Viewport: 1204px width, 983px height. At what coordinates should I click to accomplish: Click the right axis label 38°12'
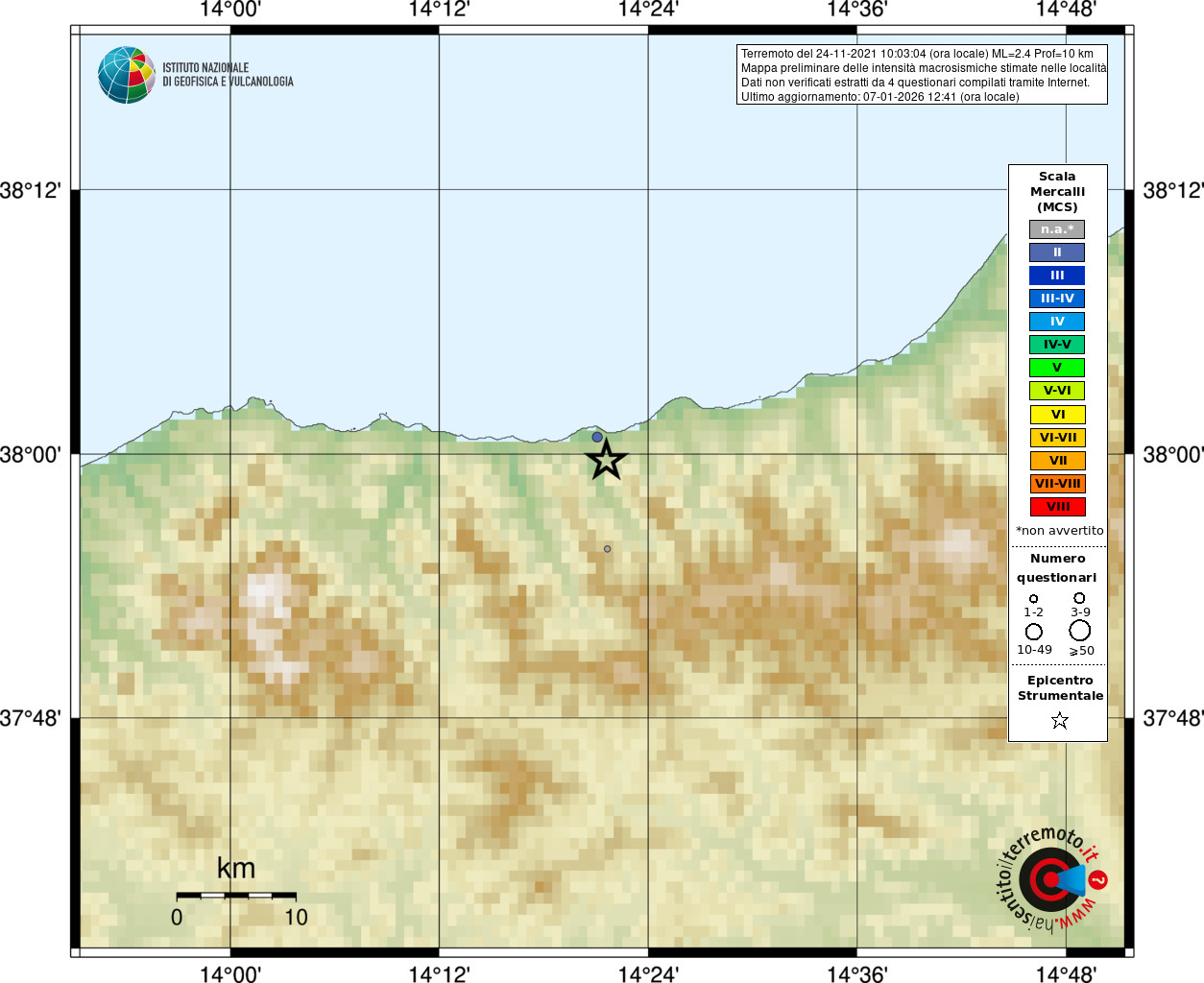[1173, 190]
